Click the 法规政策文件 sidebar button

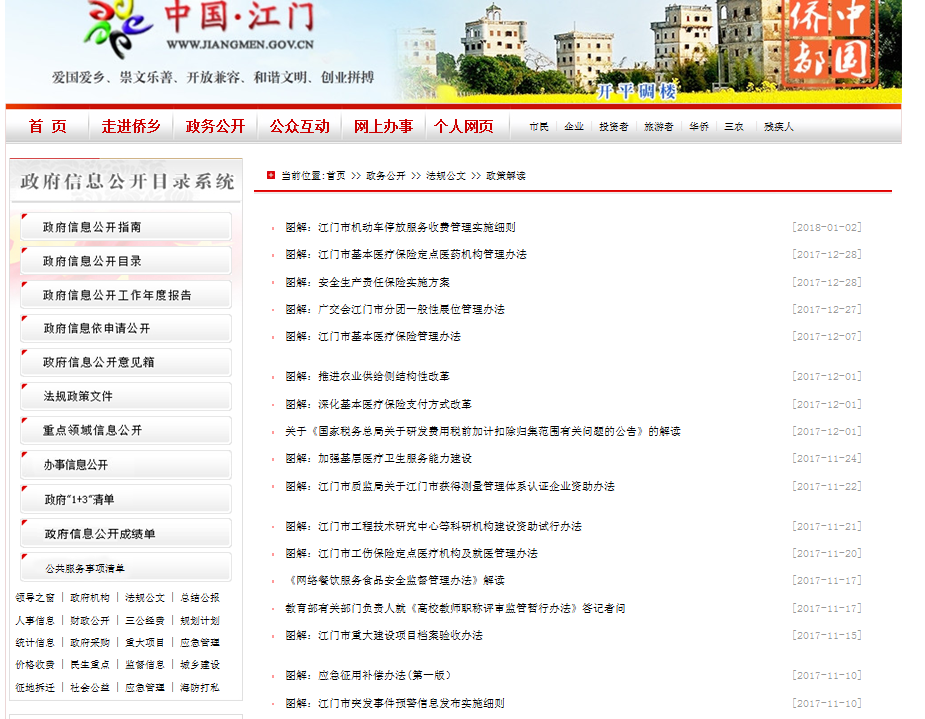click(125, 396)
